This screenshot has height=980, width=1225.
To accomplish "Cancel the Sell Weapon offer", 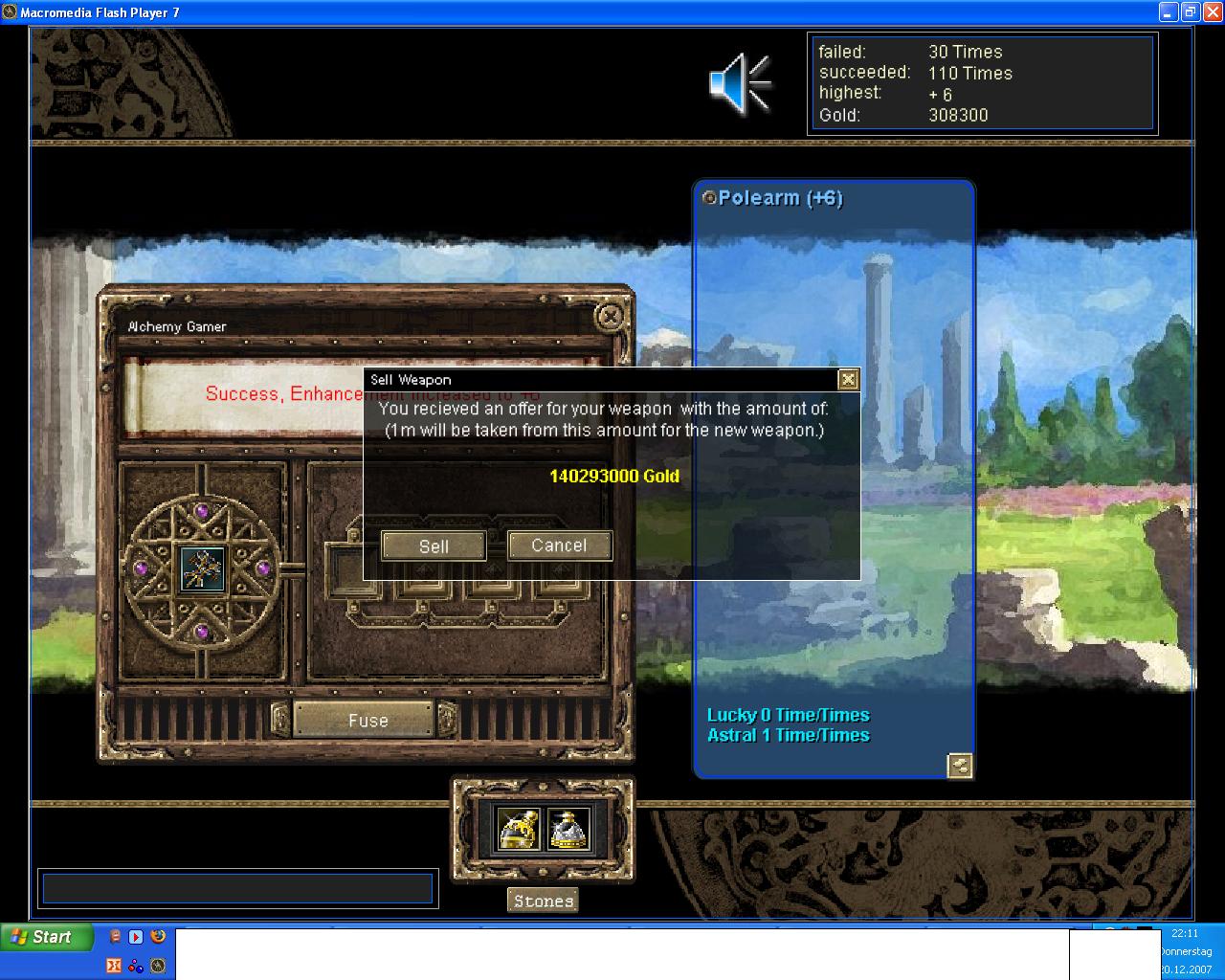I will [559, 545].
